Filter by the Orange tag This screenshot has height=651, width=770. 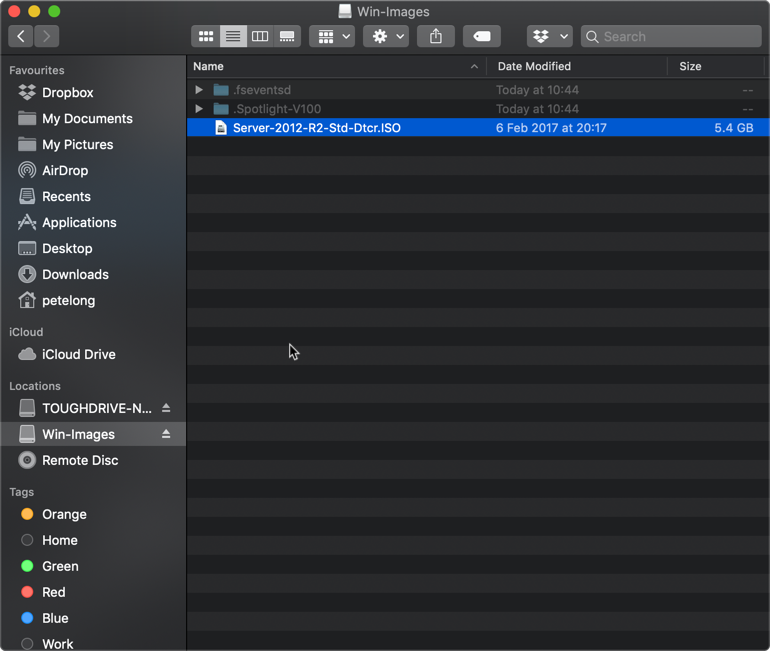click(x=93, y=514)
